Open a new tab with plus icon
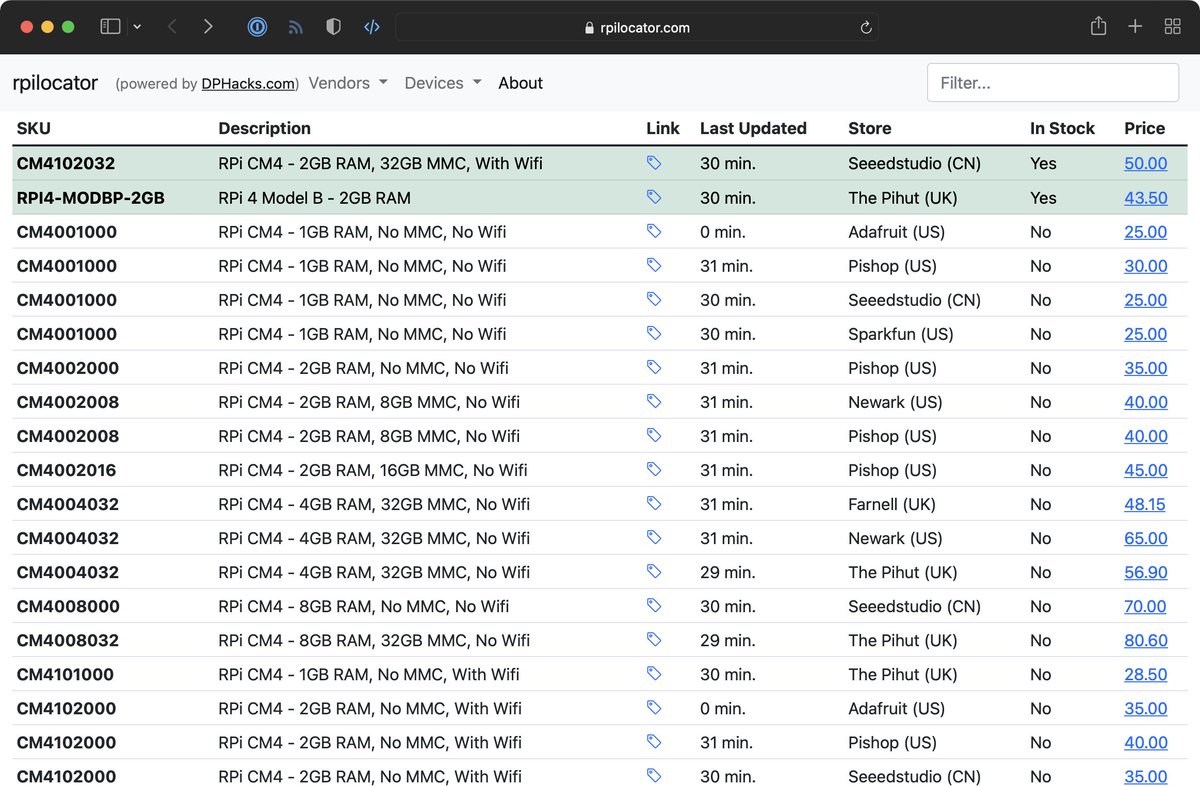 (1135, 27)
